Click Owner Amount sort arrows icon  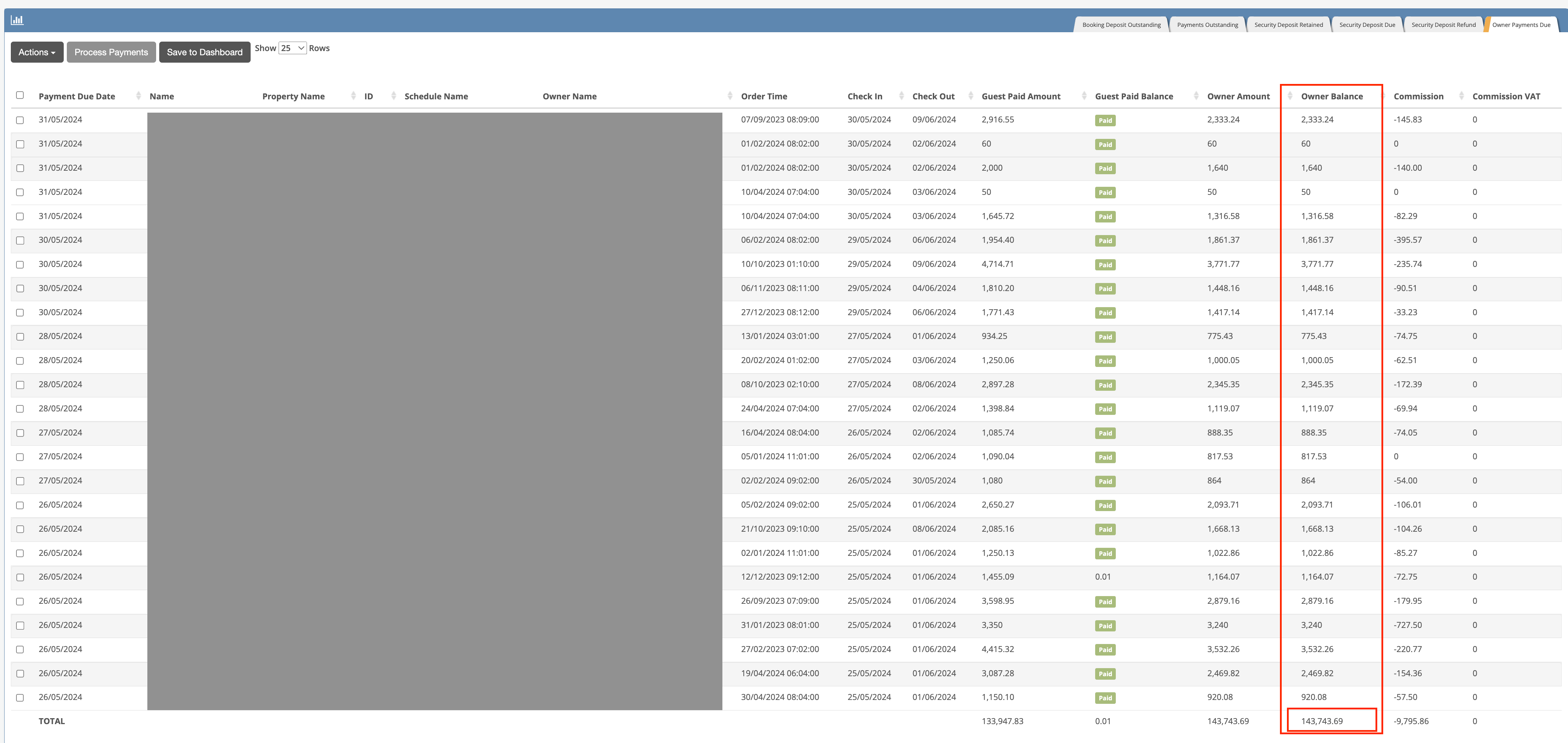coord(1289,96)
